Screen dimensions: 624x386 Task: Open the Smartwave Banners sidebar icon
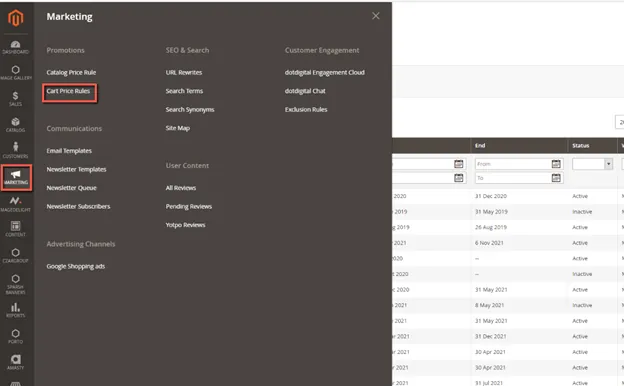[16, 284]
